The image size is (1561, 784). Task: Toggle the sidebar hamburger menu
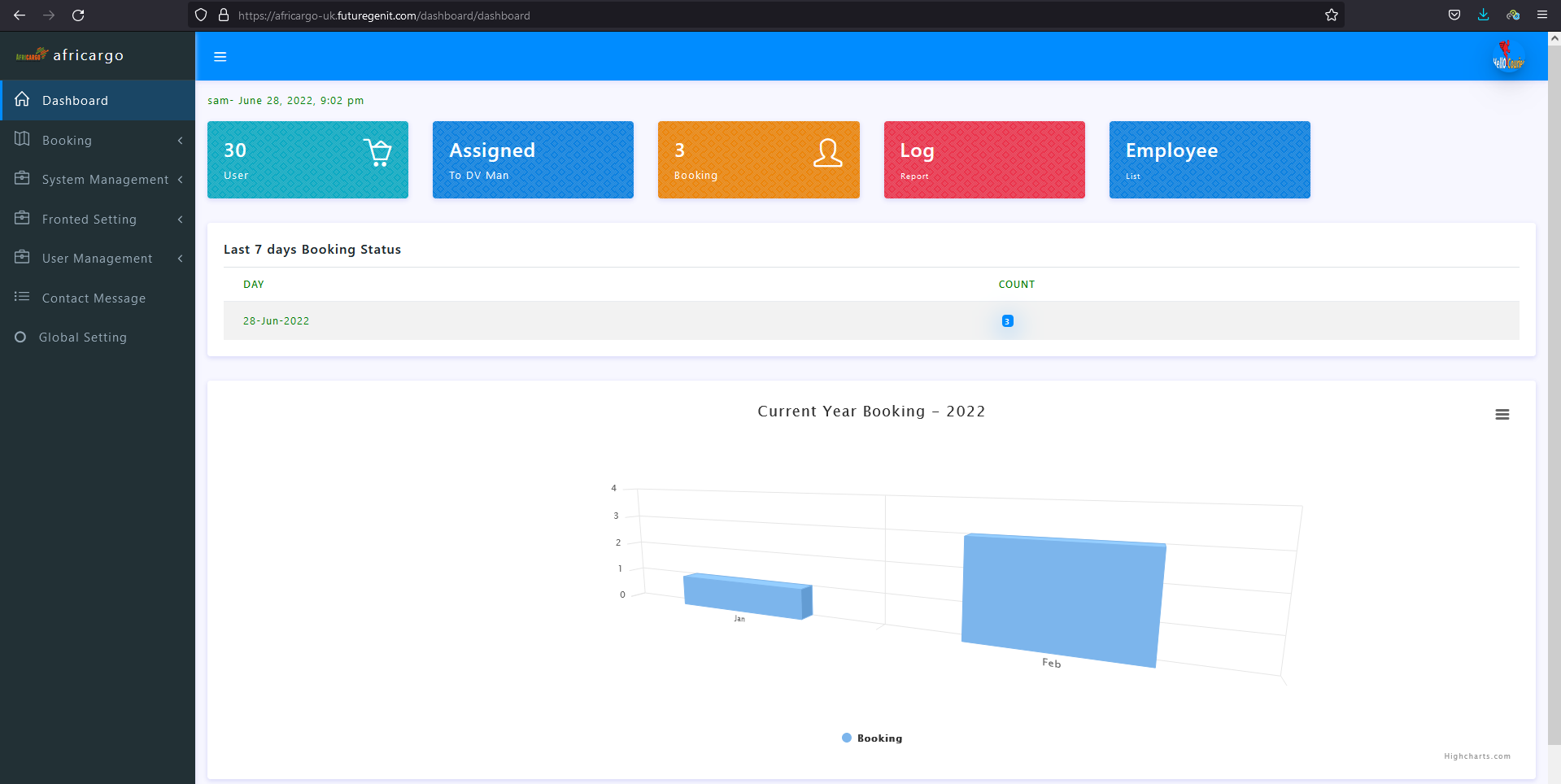pos(220,57)
